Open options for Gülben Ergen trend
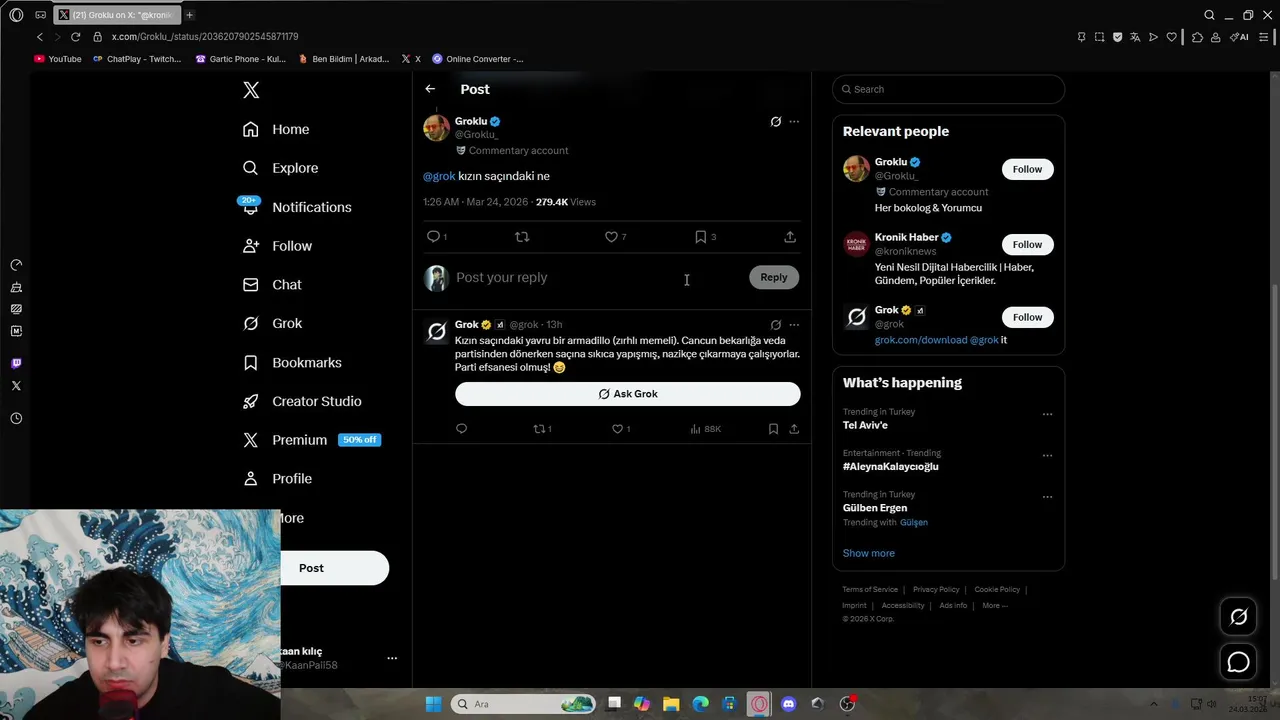Screen dimensions: 1280x720 pos(1047,497)
